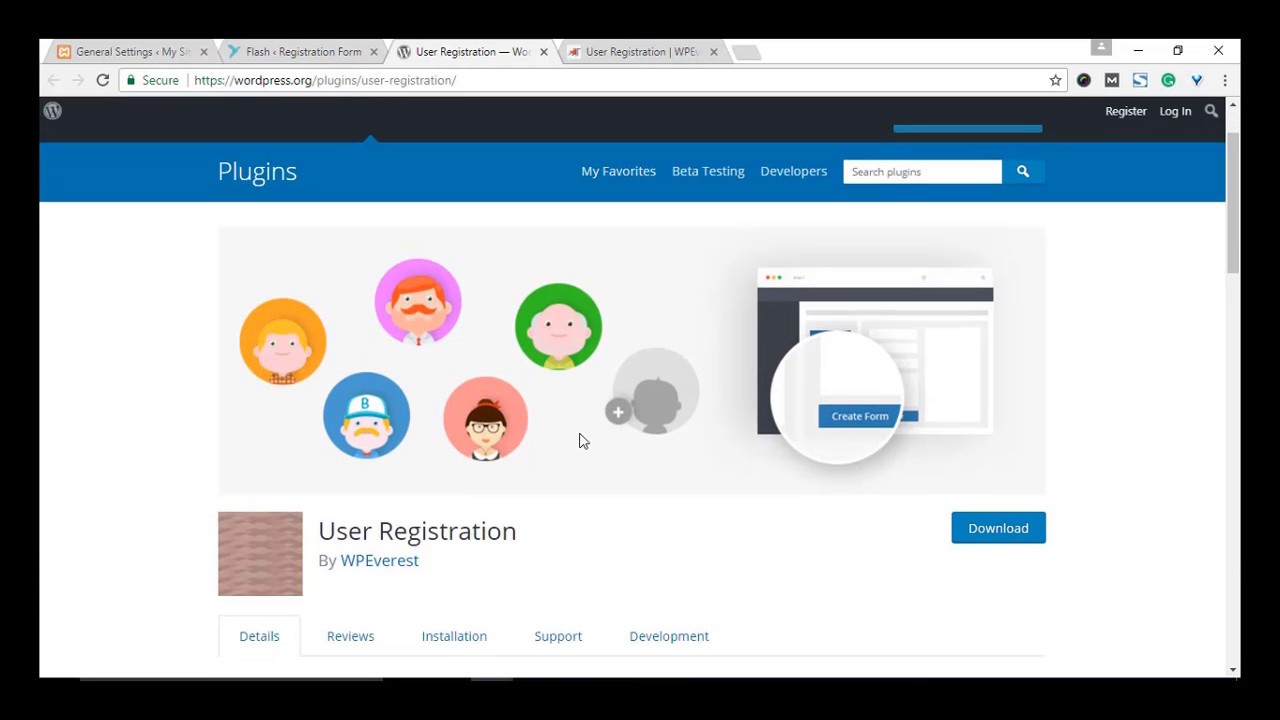Image resolution: width=1280 pixels, height=720 pixels.
Task: Click the plugin banner image
Action: [632, 361]
